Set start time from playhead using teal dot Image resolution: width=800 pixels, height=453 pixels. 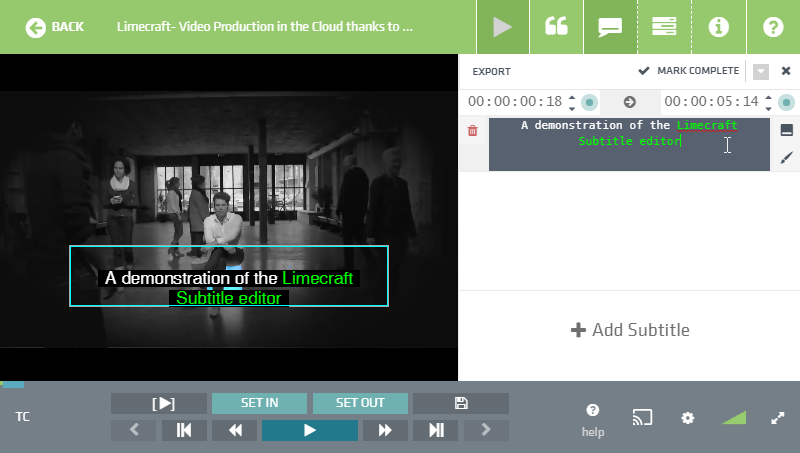[589, 103]
